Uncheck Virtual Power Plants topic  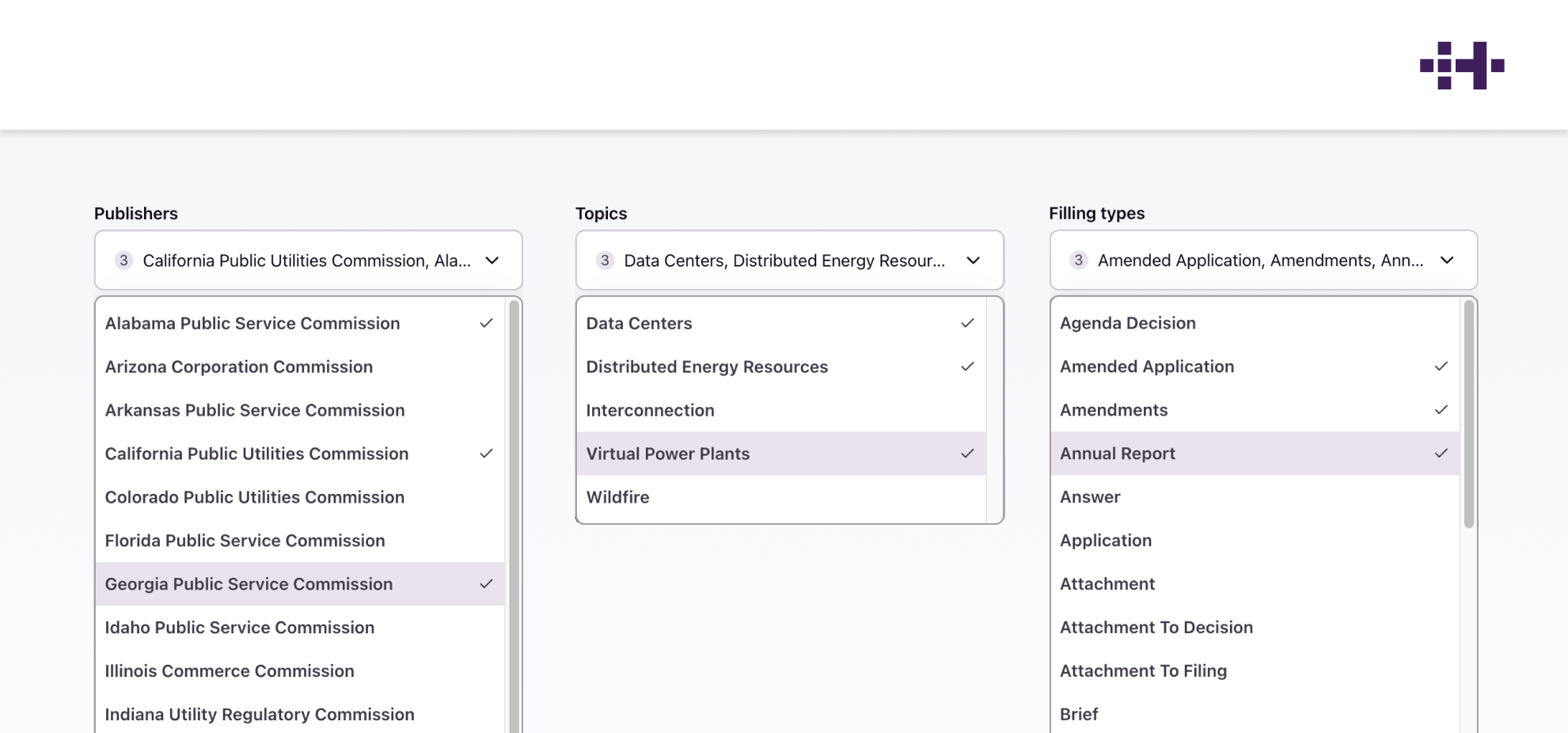[x=781, y=454]
